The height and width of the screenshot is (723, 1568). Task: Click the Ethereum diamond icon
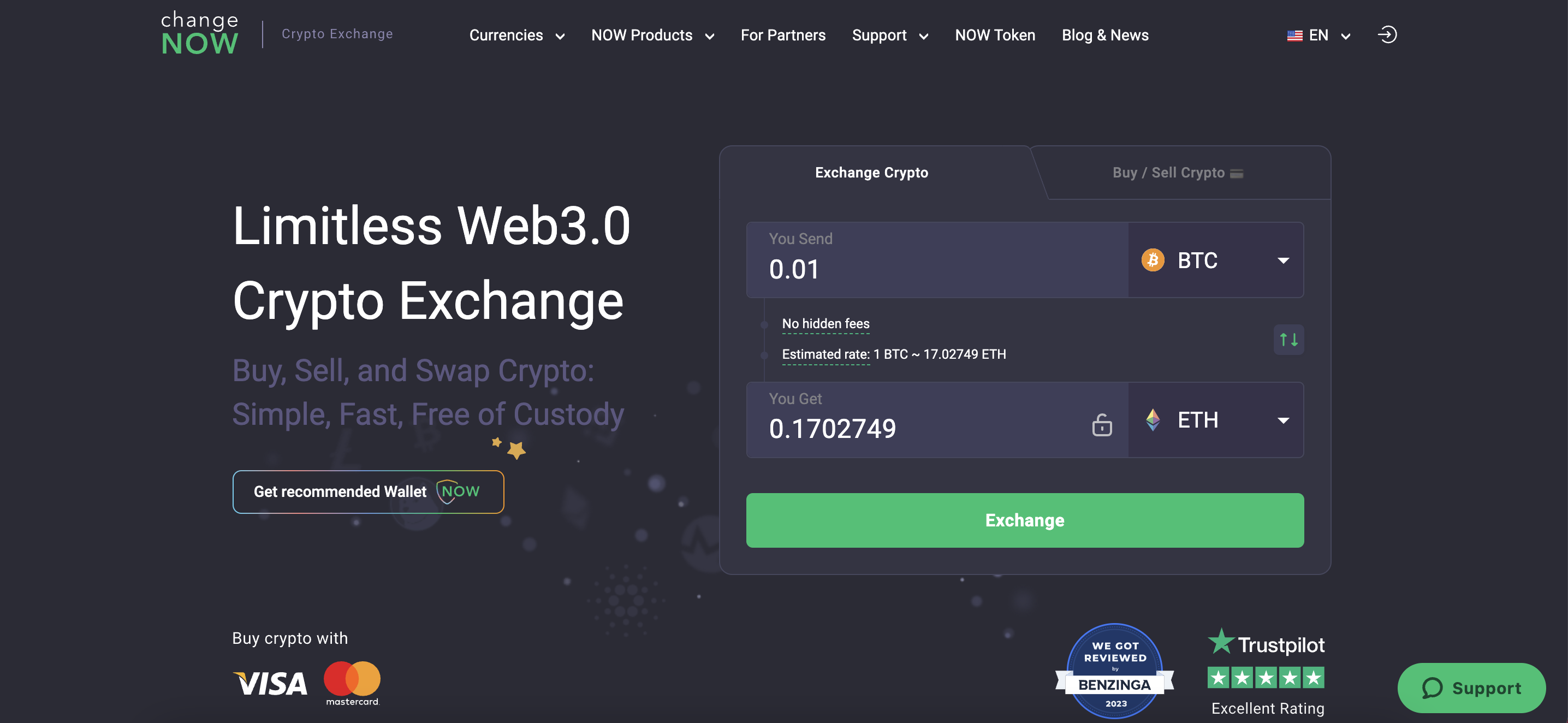click(1153, 420)
